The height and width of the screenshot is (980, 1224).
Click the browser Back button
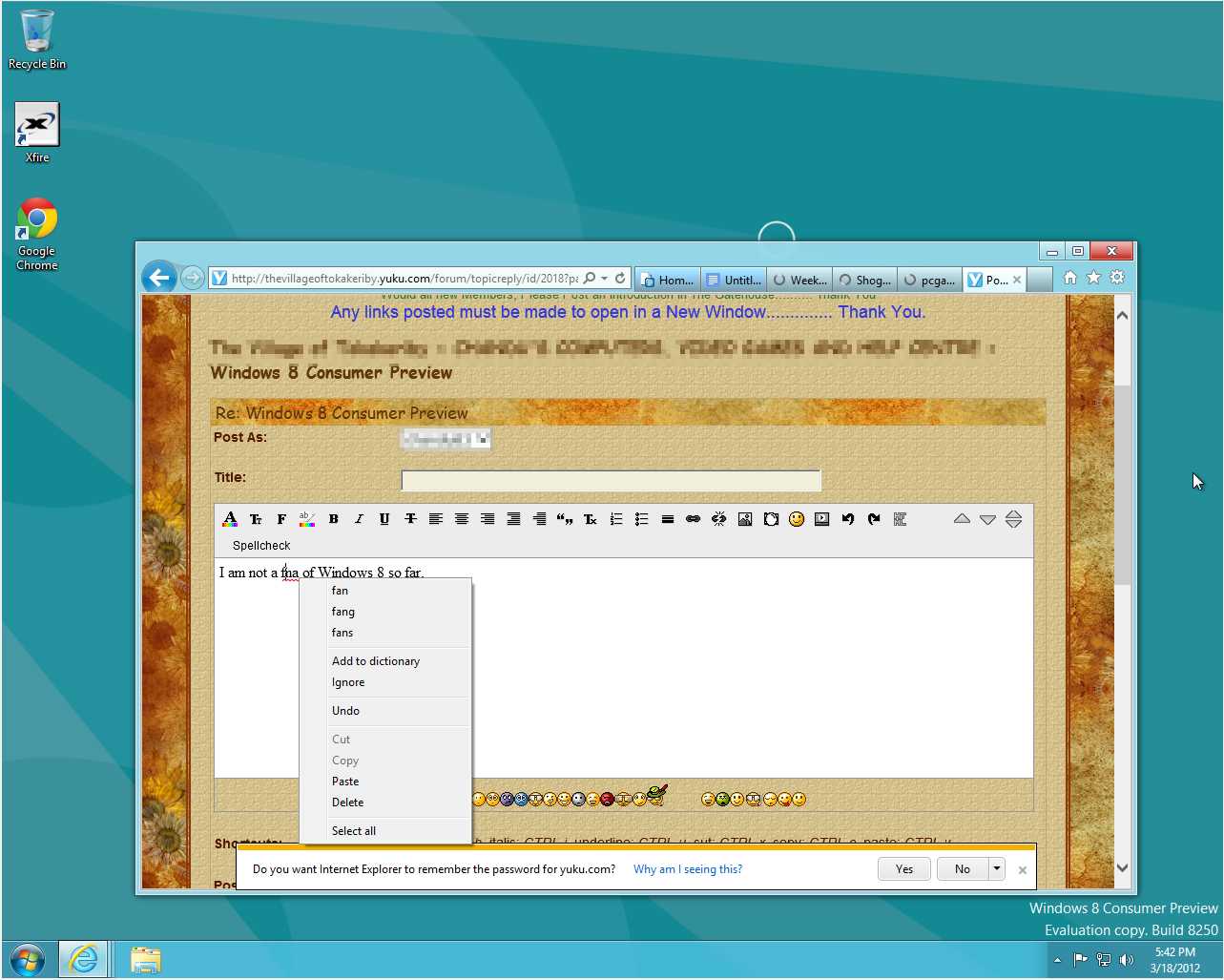(x=159, y=278)
